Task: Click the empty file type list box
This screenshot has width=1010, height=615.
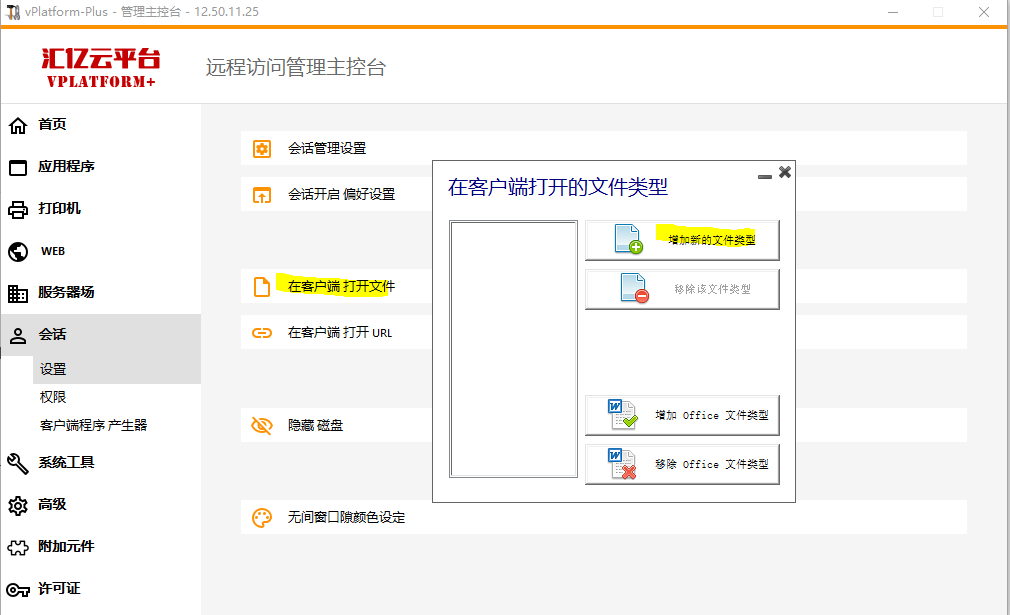Action: click(x=513, y=349)
